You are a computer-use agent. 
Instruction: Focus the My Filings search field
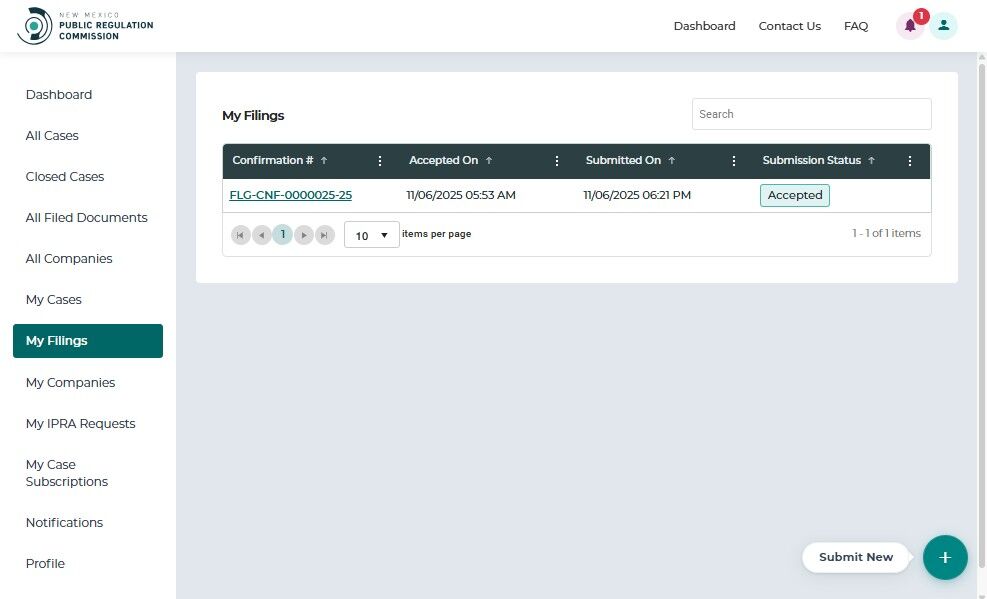[x=811, y=114]
